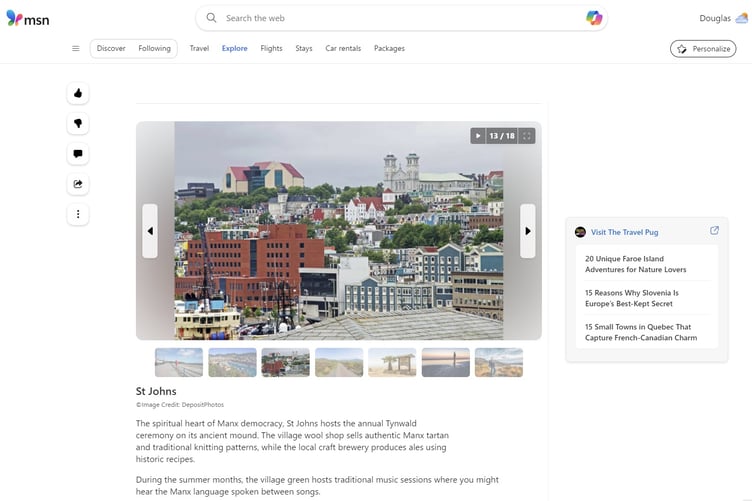752x501 pixels.
Task: Select the sunset lighthouse thumbnail
Action: pos(446,362)
